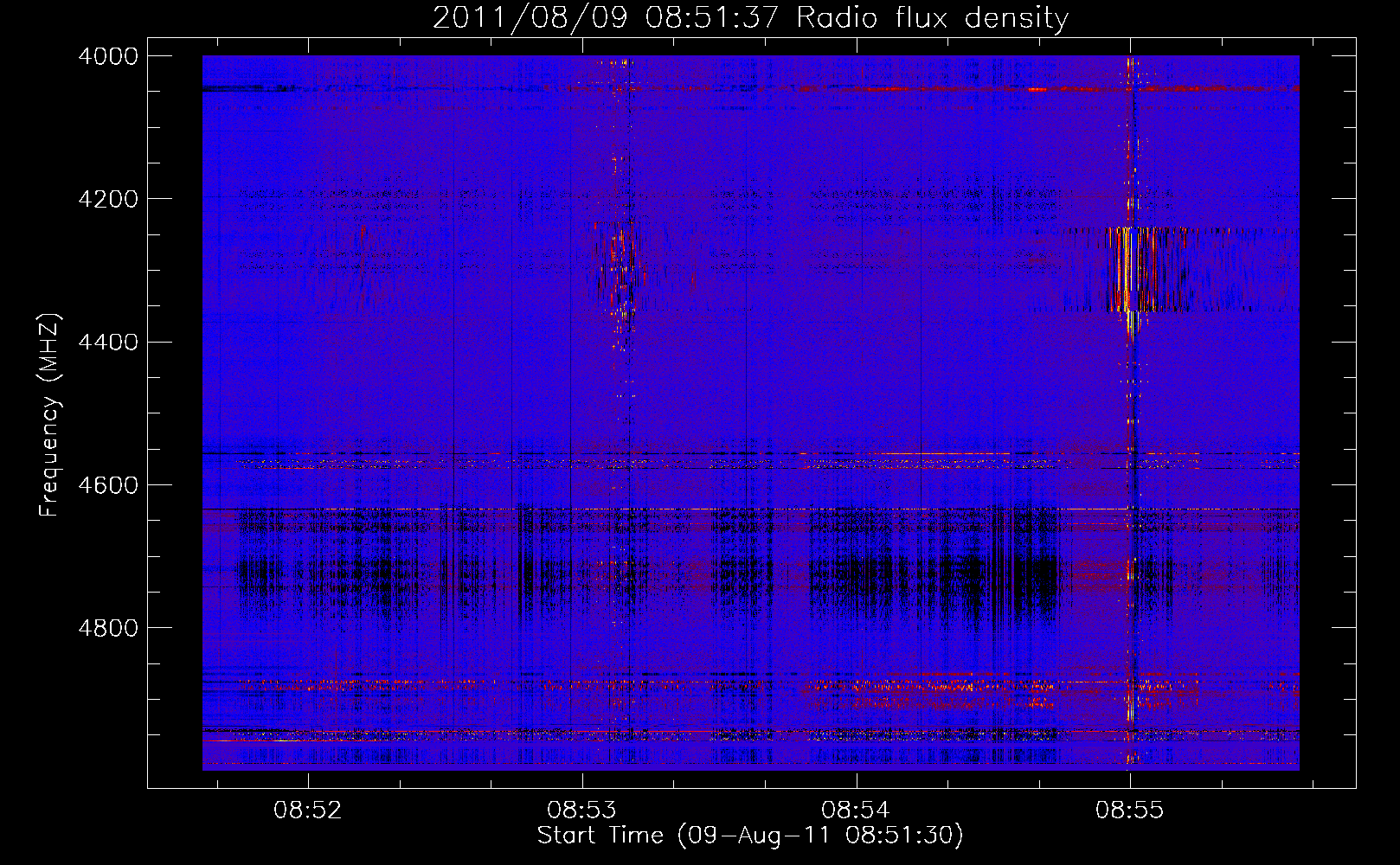1400x865 pixels.
Task: Click the 4600 frequency tick label
Action: pyautogui.click(x=108, y=485)
